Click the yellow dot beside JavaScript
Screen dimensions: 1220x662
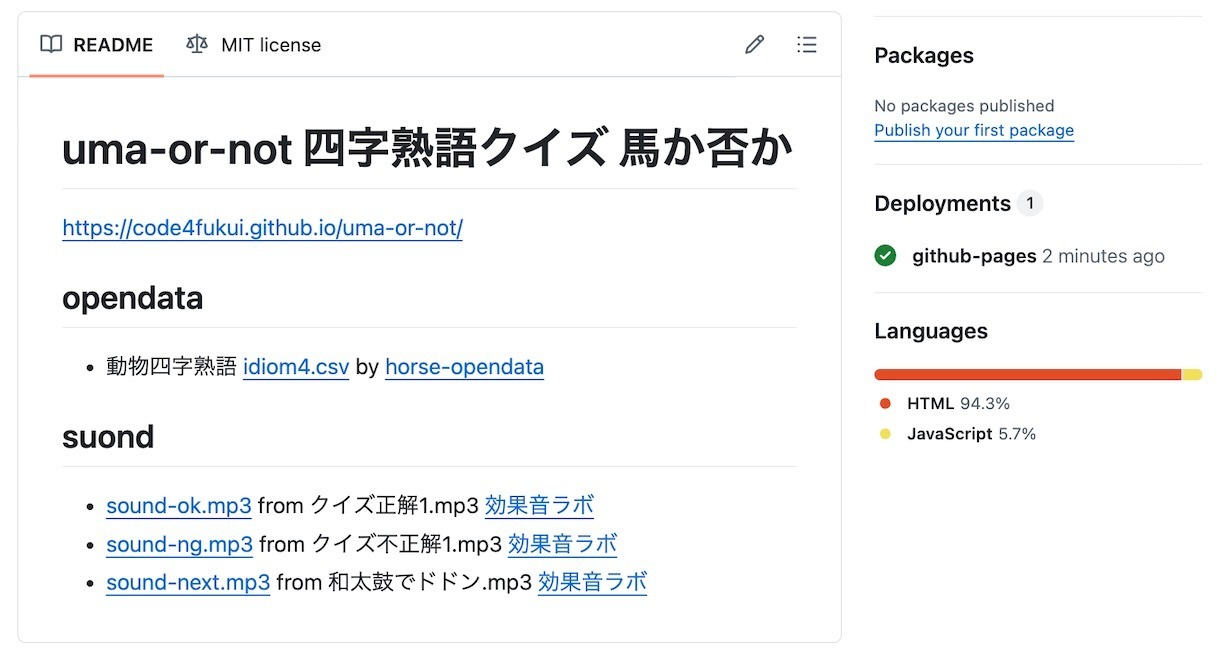point(885,434)
